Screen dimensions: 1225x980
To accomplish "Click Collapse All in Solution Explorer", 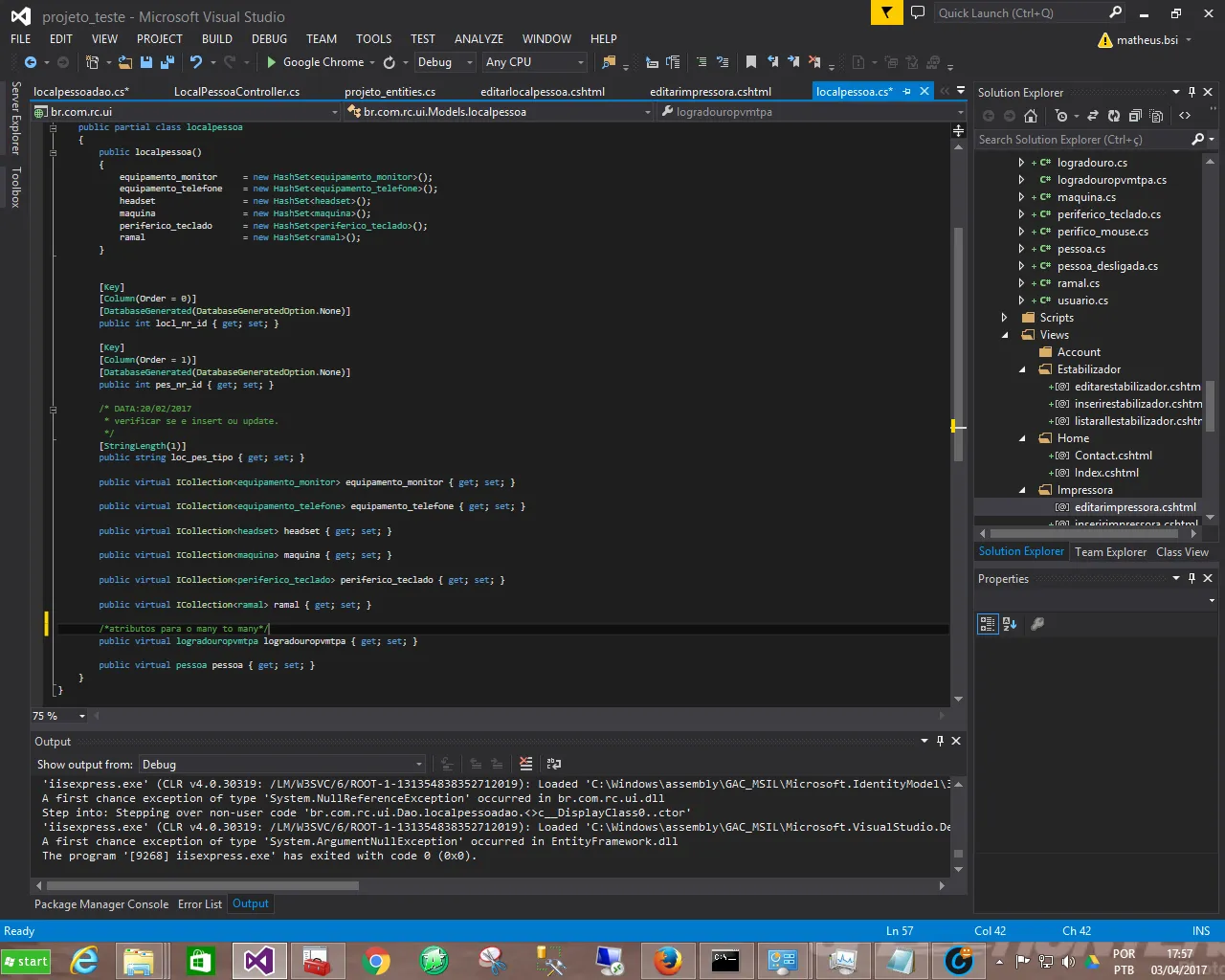I will point(1135,116).
